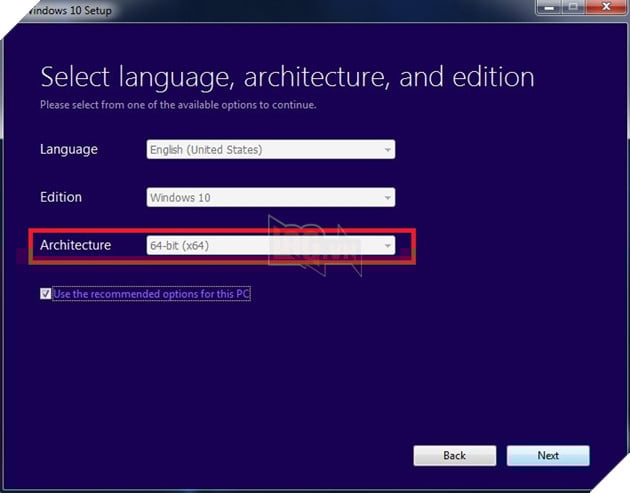Click 'Use the recommended options for this PC' text
The height and width of the screenshot is (493, 630).
(151, 294)
